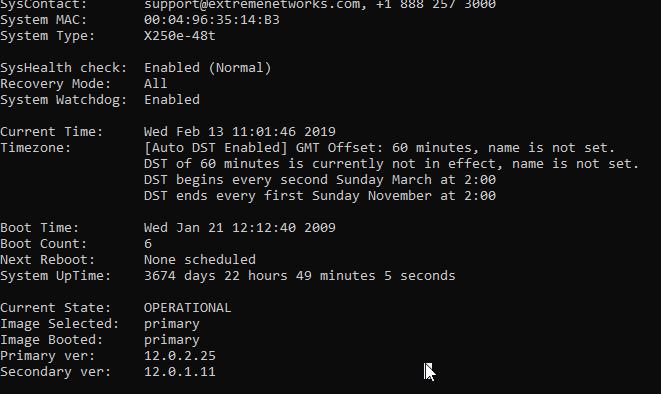Click the Boot Time value Wed Jan 21
This screenshot has width=661, height=394.
[x=239, y=228]
